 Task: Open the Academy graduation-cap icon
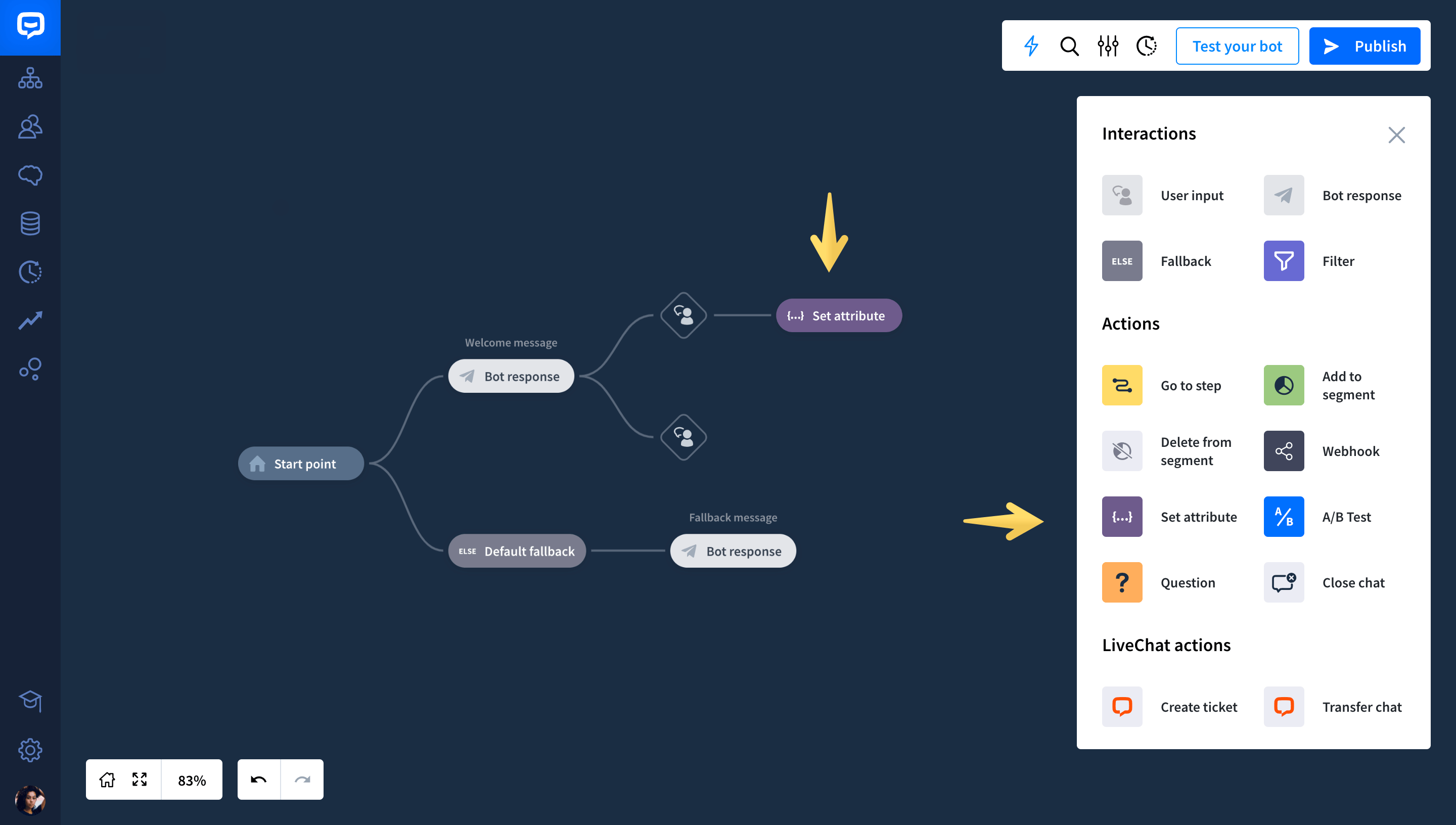[x=30, y=701]
